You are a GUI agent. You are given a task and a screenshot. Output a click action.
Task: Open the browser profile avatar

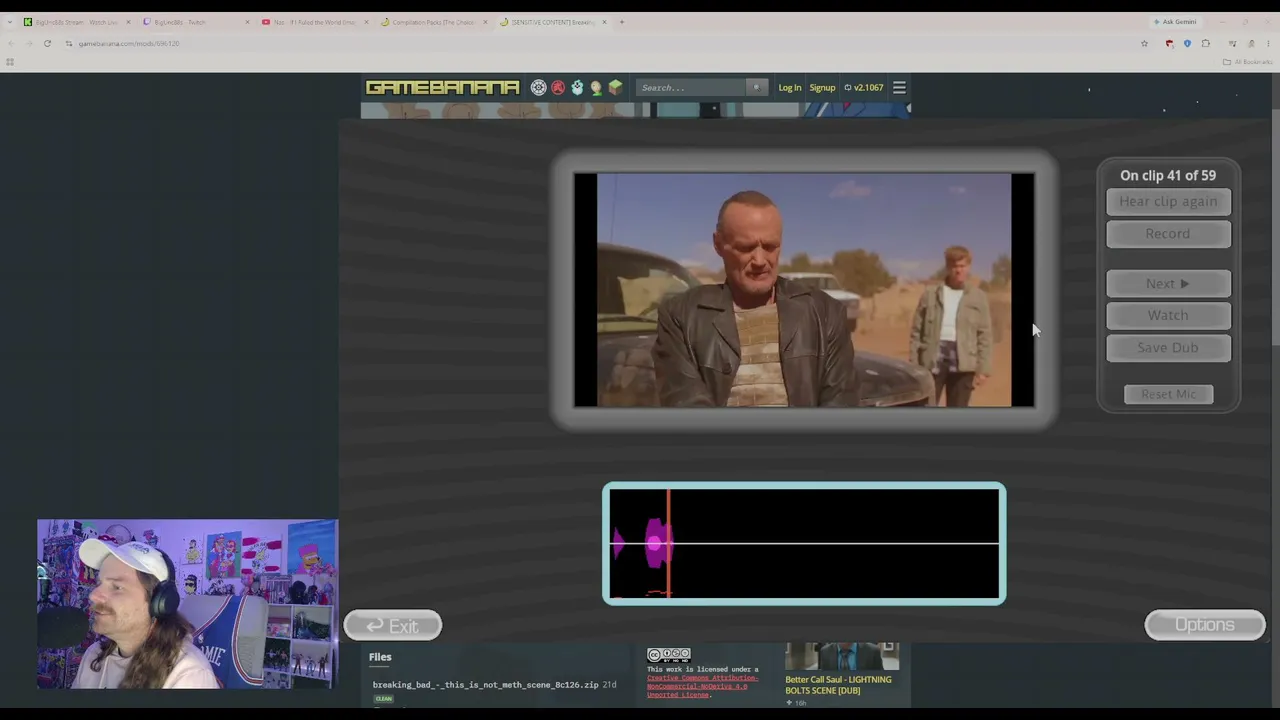coord(1251,44)
